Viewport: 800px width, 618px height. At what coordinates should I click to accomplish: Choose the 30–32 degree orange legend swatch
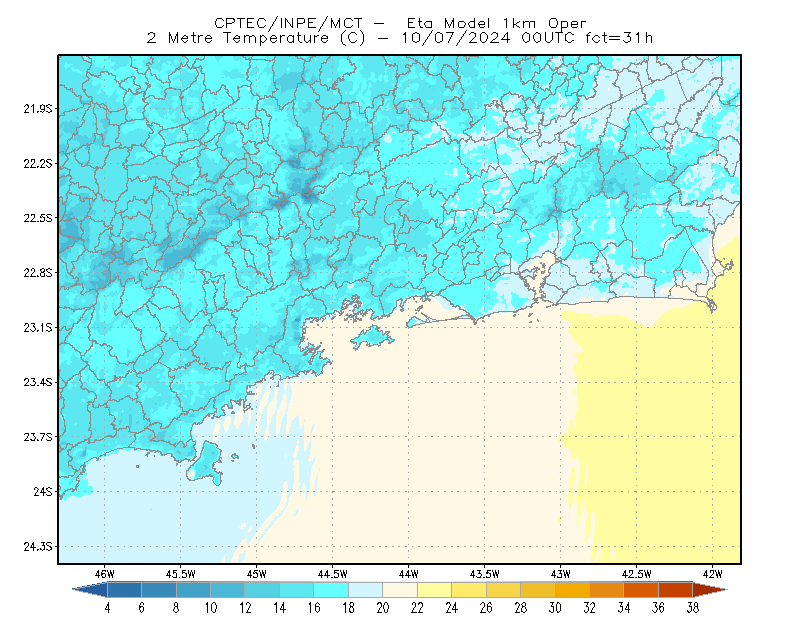point(572,590)
